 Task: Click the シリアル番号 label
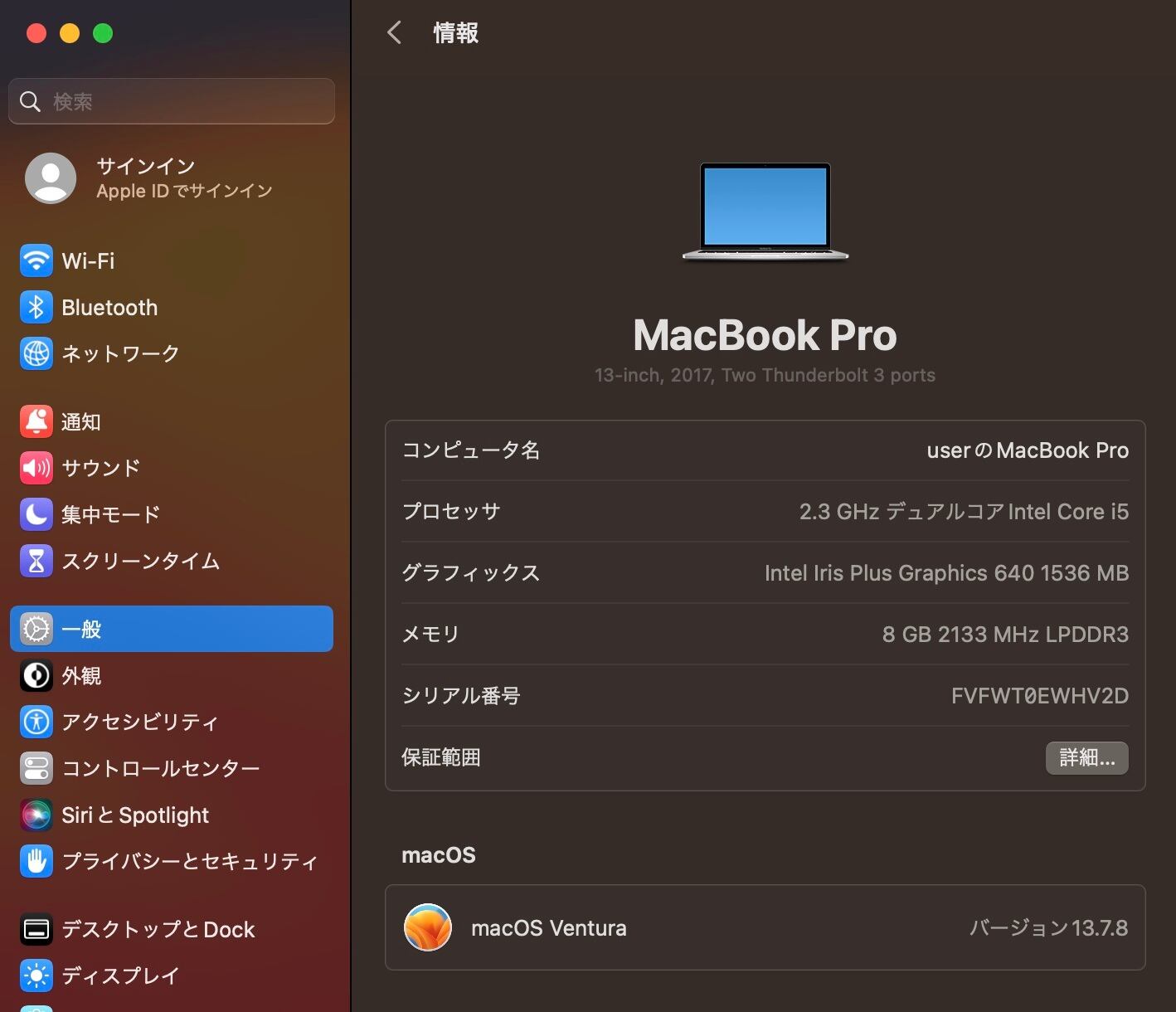pyautogui.click(x=461, y=696)
